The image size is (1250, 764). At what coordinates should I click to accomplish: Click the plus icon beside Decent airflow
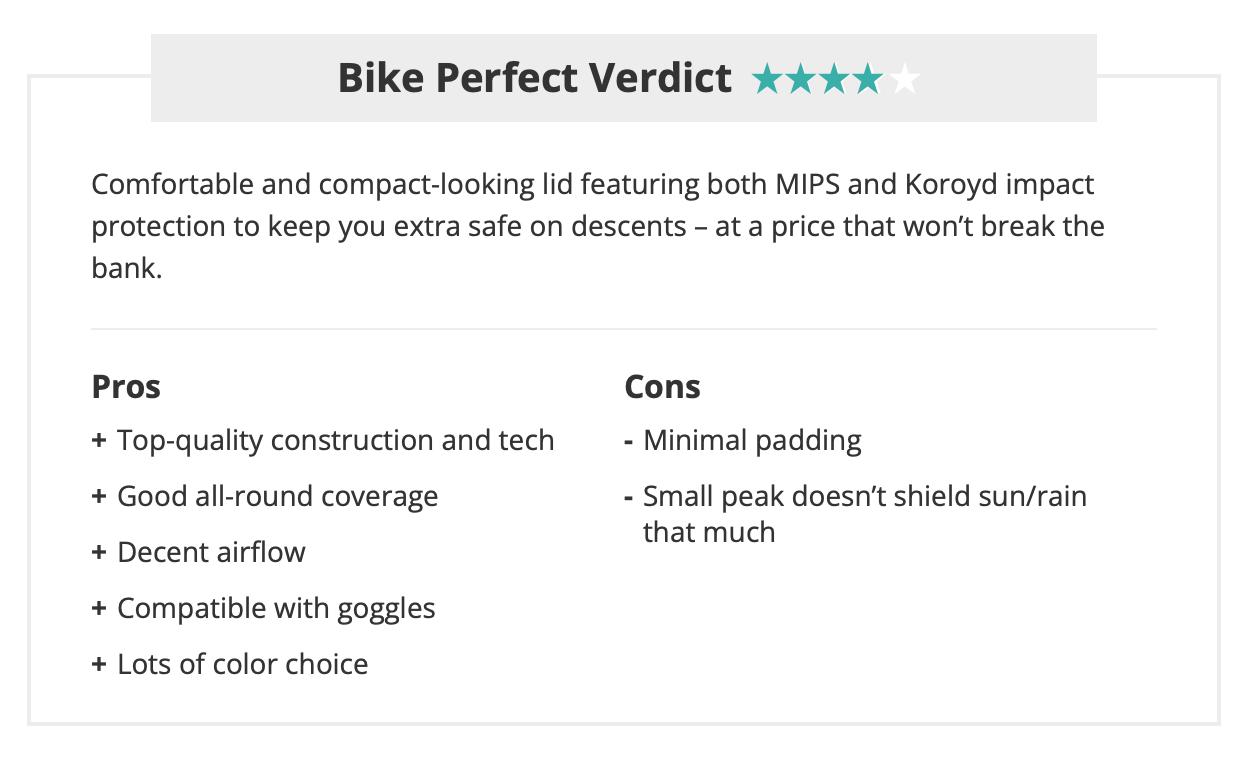(x=99, y=553)
